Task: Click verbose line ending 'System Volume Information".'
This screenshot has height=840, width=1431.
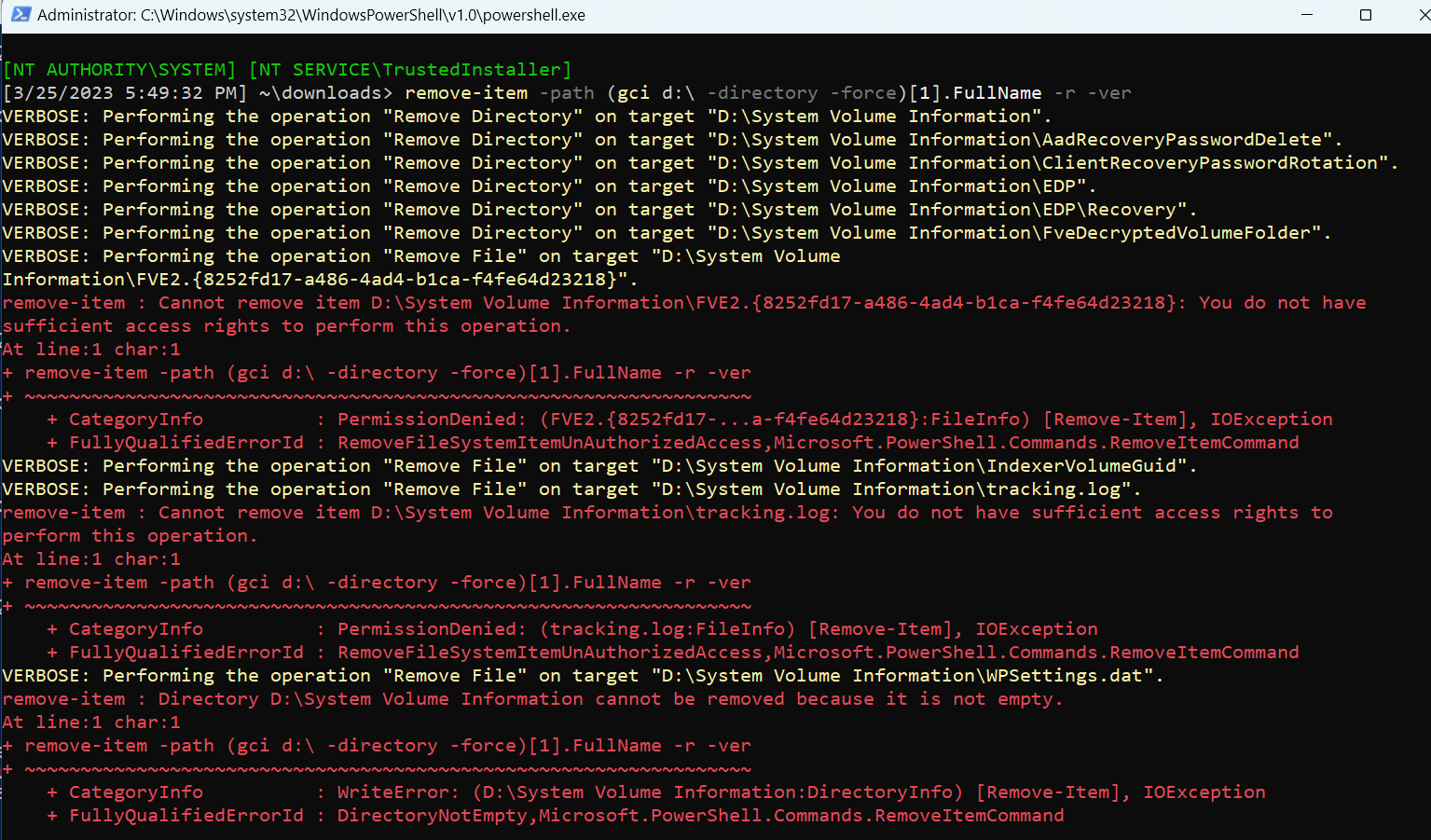Action: tap(527, 117)
